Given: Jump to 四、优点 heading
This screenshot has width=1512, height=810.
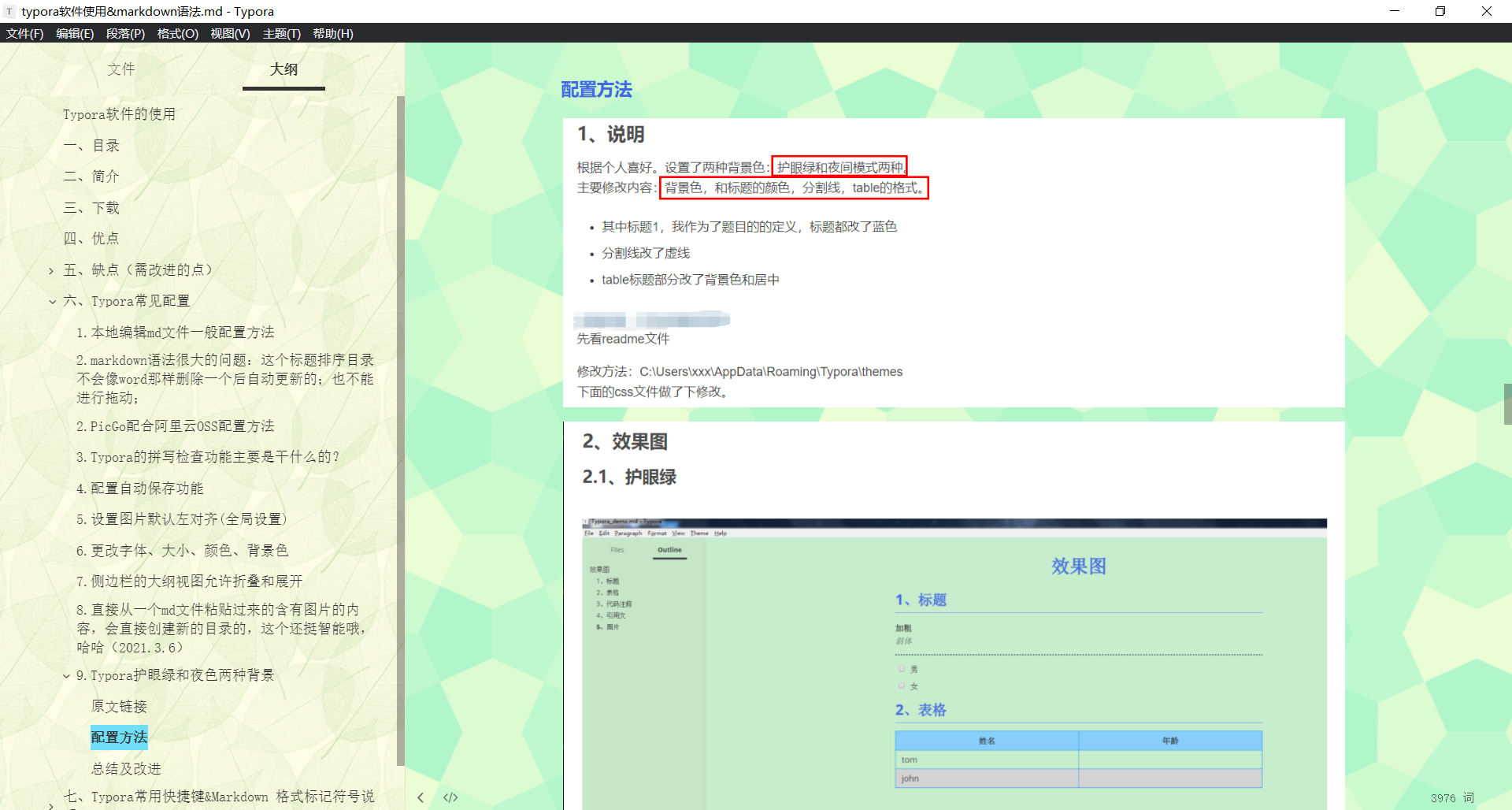Looking at the screenshot, I should click(91, 239).
